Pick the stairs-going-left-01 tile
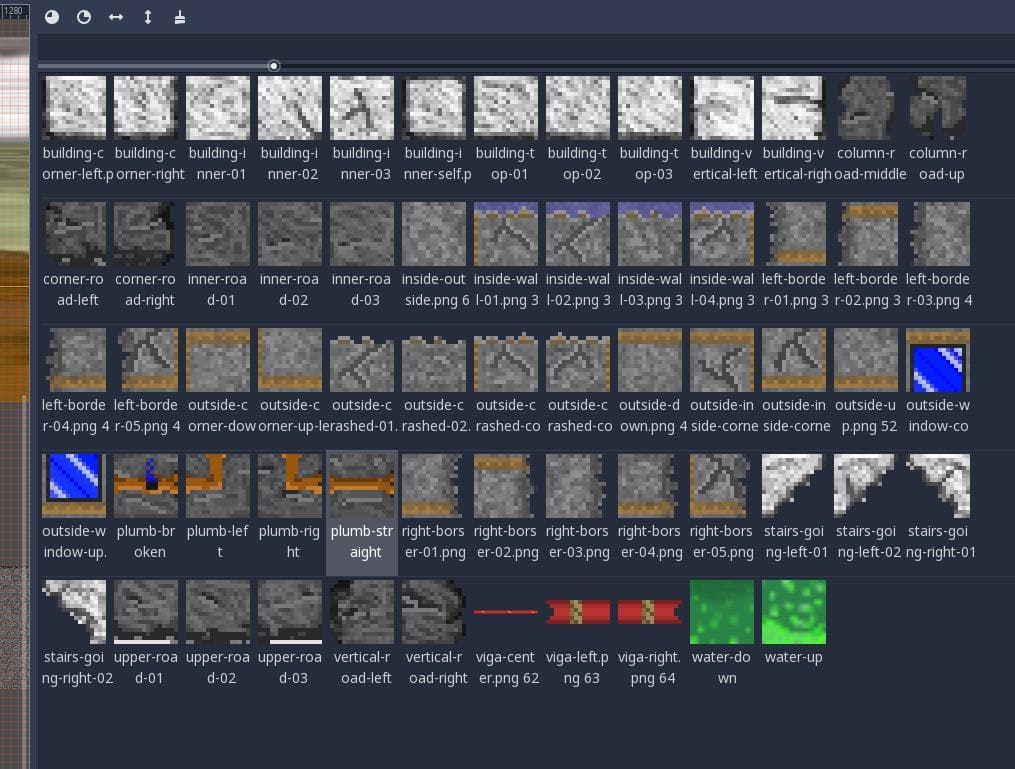 tap(794, 507)
